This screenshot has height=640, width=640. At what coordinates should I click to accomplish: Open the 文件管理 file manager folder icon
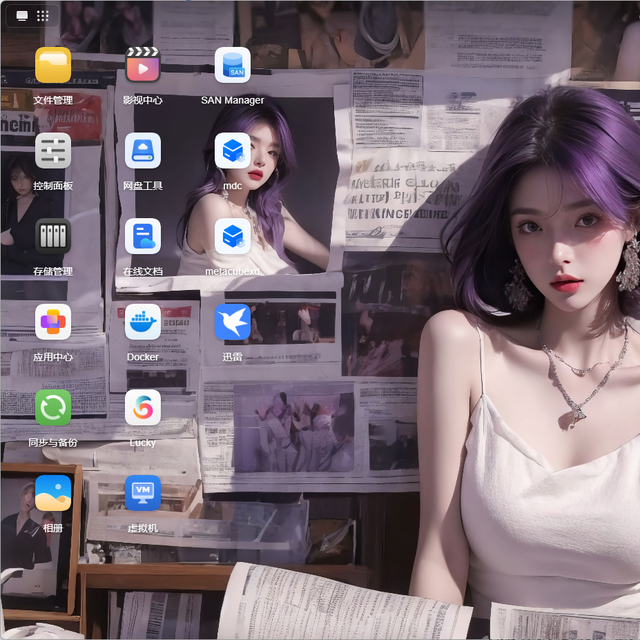pos(53,65)
